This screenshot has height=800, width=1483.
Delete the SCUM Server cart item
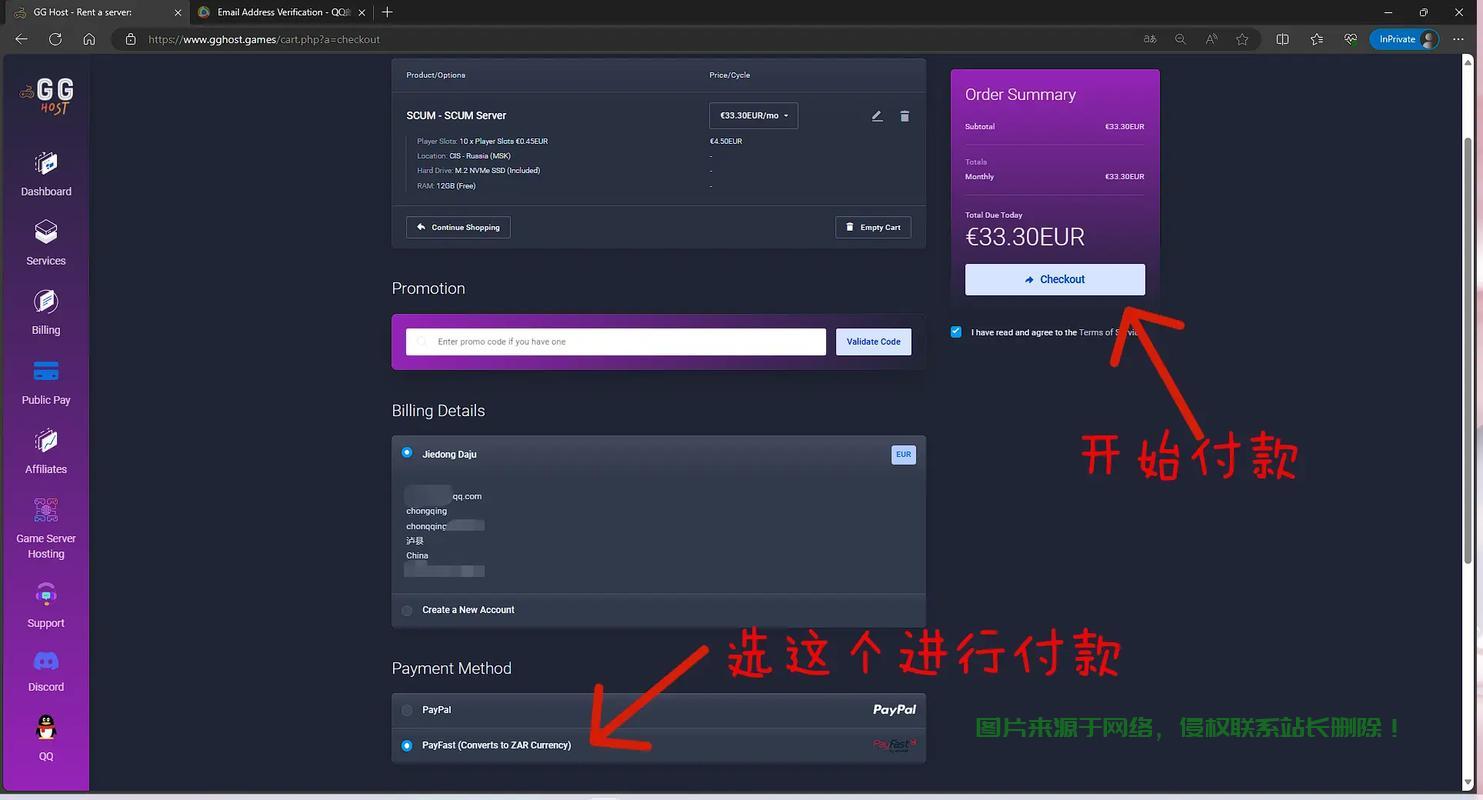coord(904,116)
